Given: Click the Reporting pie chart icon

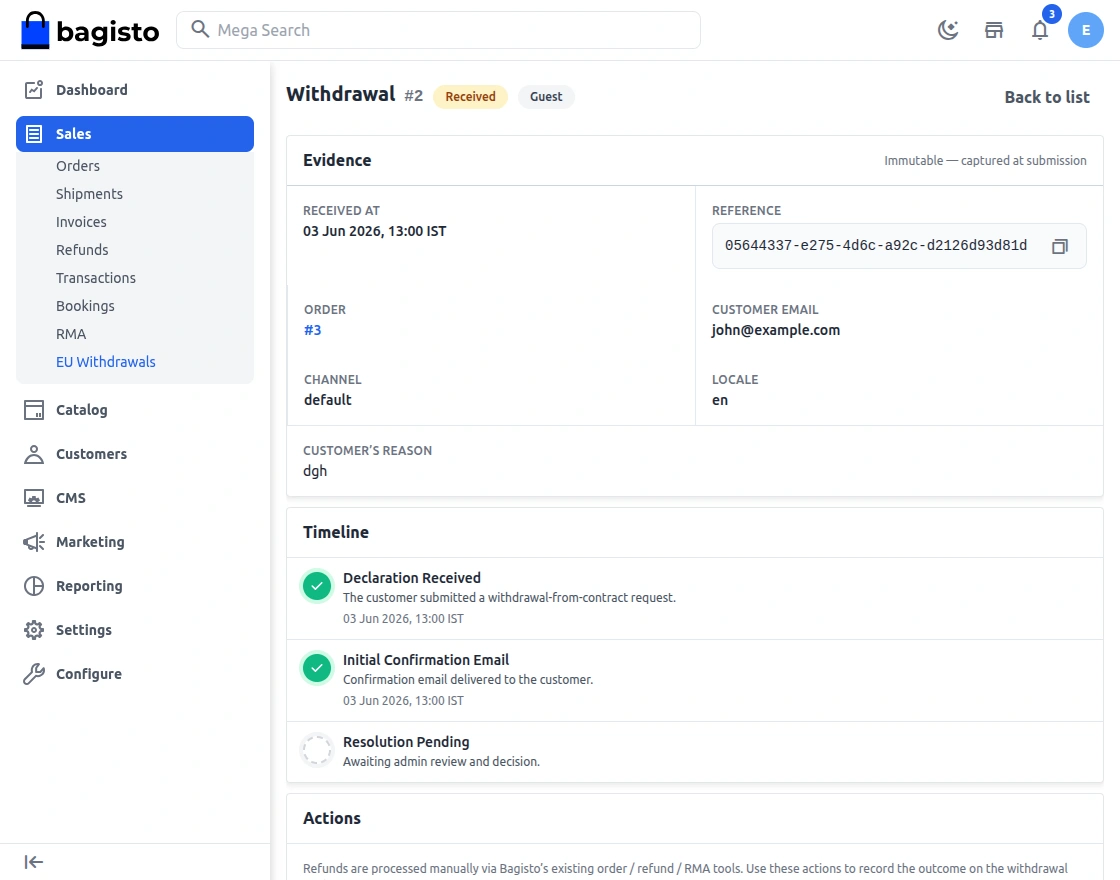Looking at the screenshot, I should 34,586.
